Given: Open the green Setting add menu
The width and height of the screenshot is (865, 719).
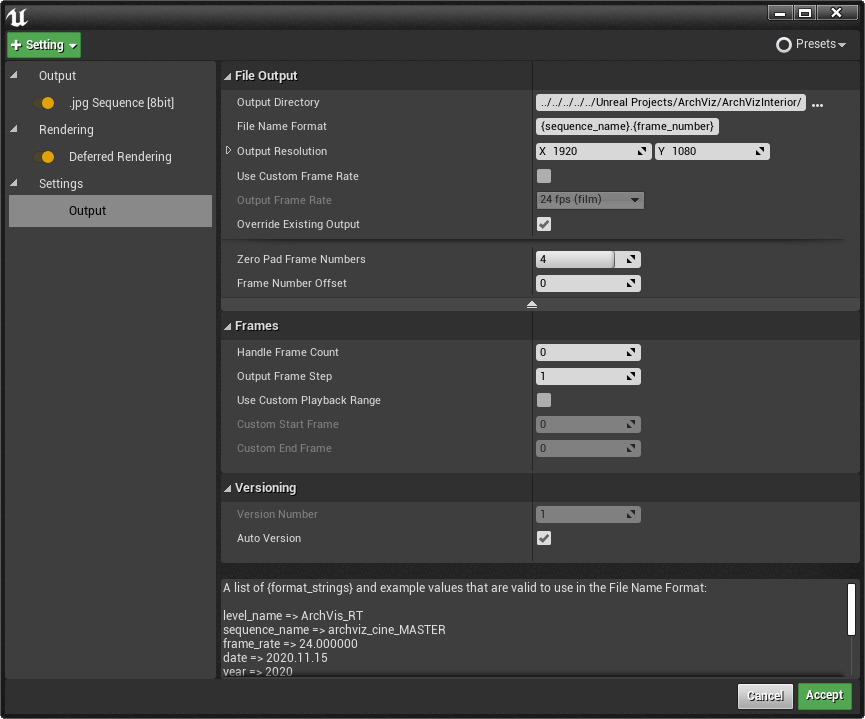Looking at the screenshot, I should 44,45.
